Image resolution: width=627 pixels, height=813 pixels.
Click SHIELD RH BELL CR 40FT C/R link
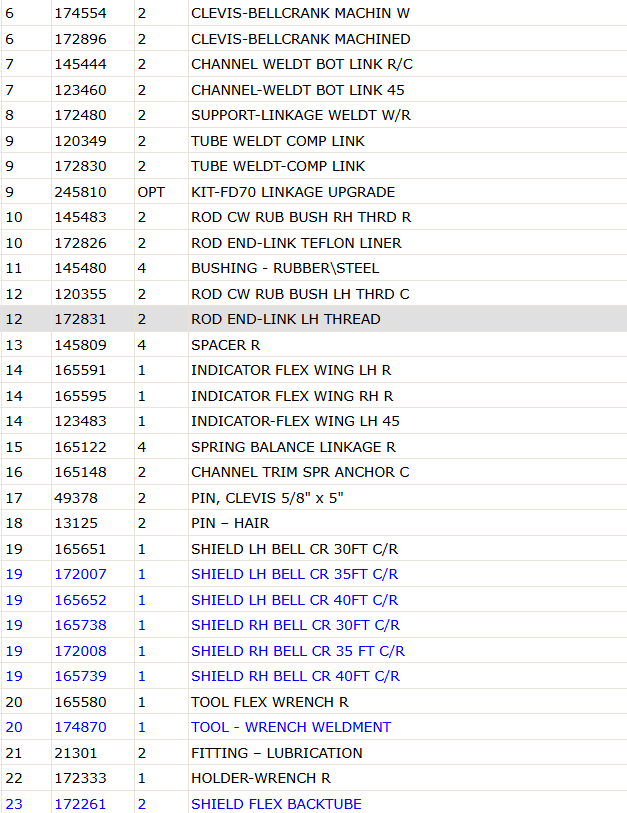pos(295,676)
